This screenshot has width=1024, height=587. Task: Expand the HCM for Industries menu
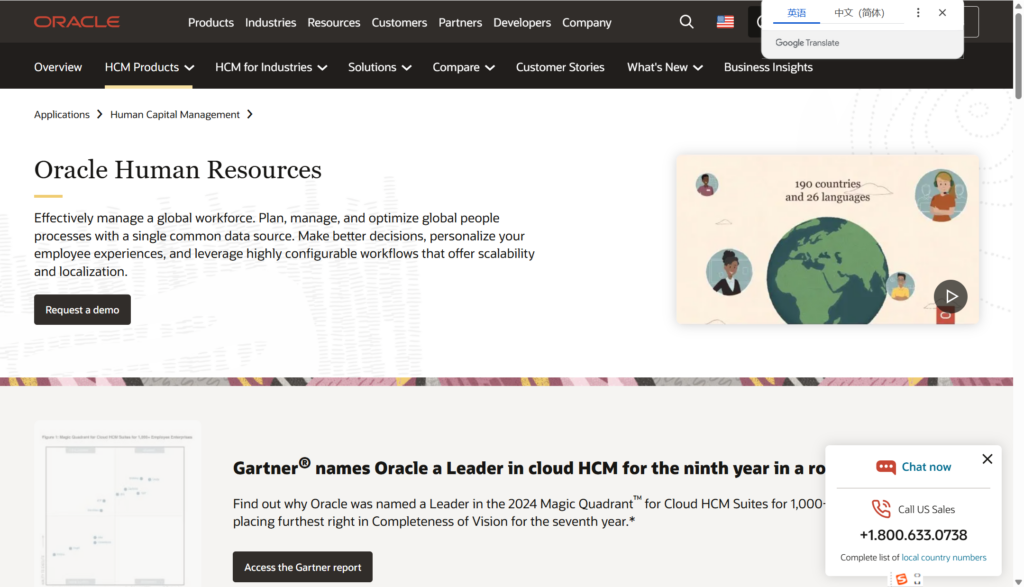[x=271, y=67]
